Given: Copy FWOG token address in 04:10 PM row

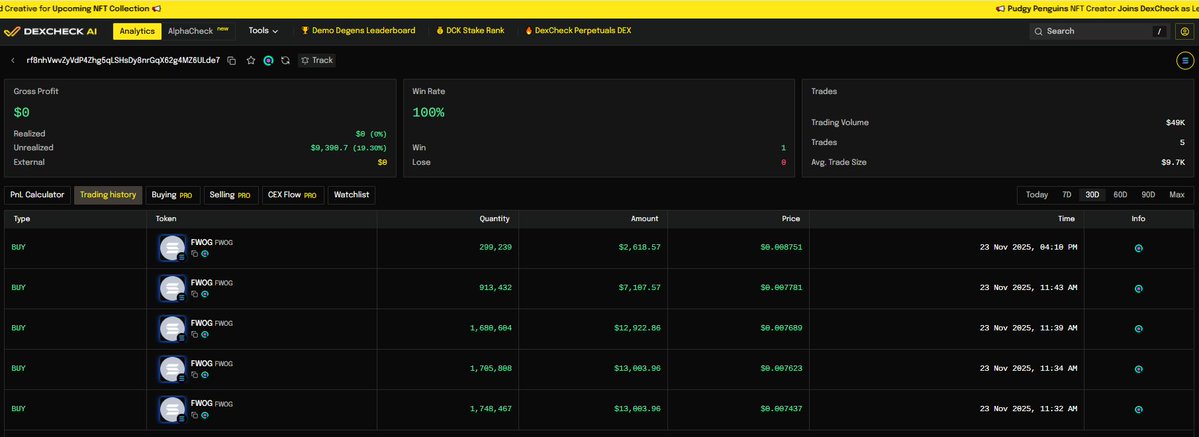Looking at the screenshot, I should click(194, 253).
